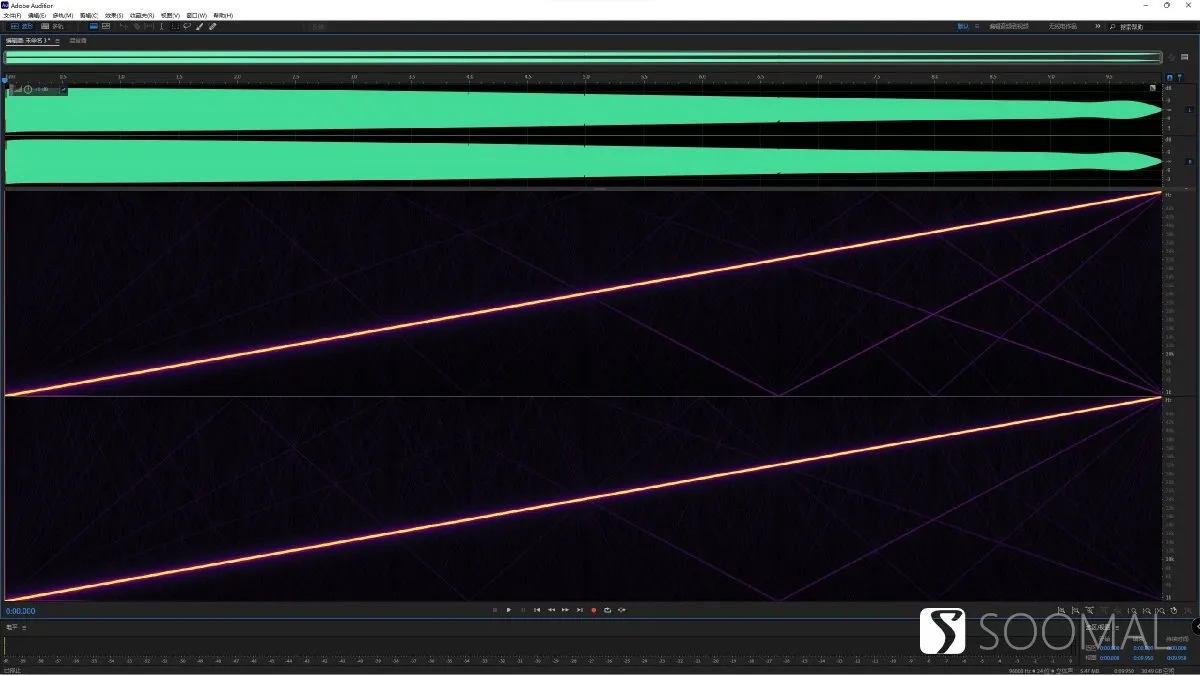Select the Spot Healing Brush tool
This screenshot has width=1200, height=675.
click(x=212, y=26)
